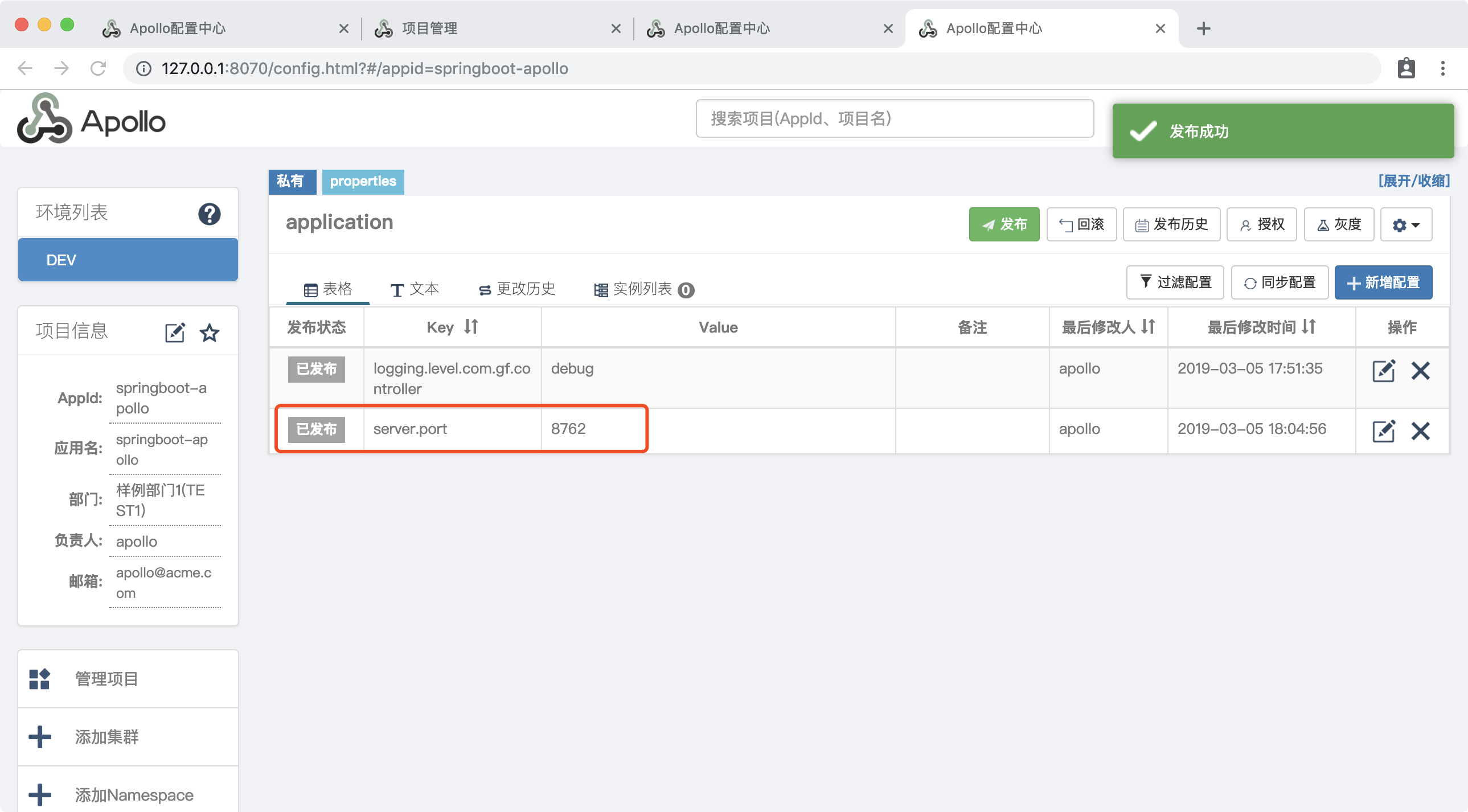1468x812 pixels.
Task: Open the 更改历史 tab
Action: [517, 289]
